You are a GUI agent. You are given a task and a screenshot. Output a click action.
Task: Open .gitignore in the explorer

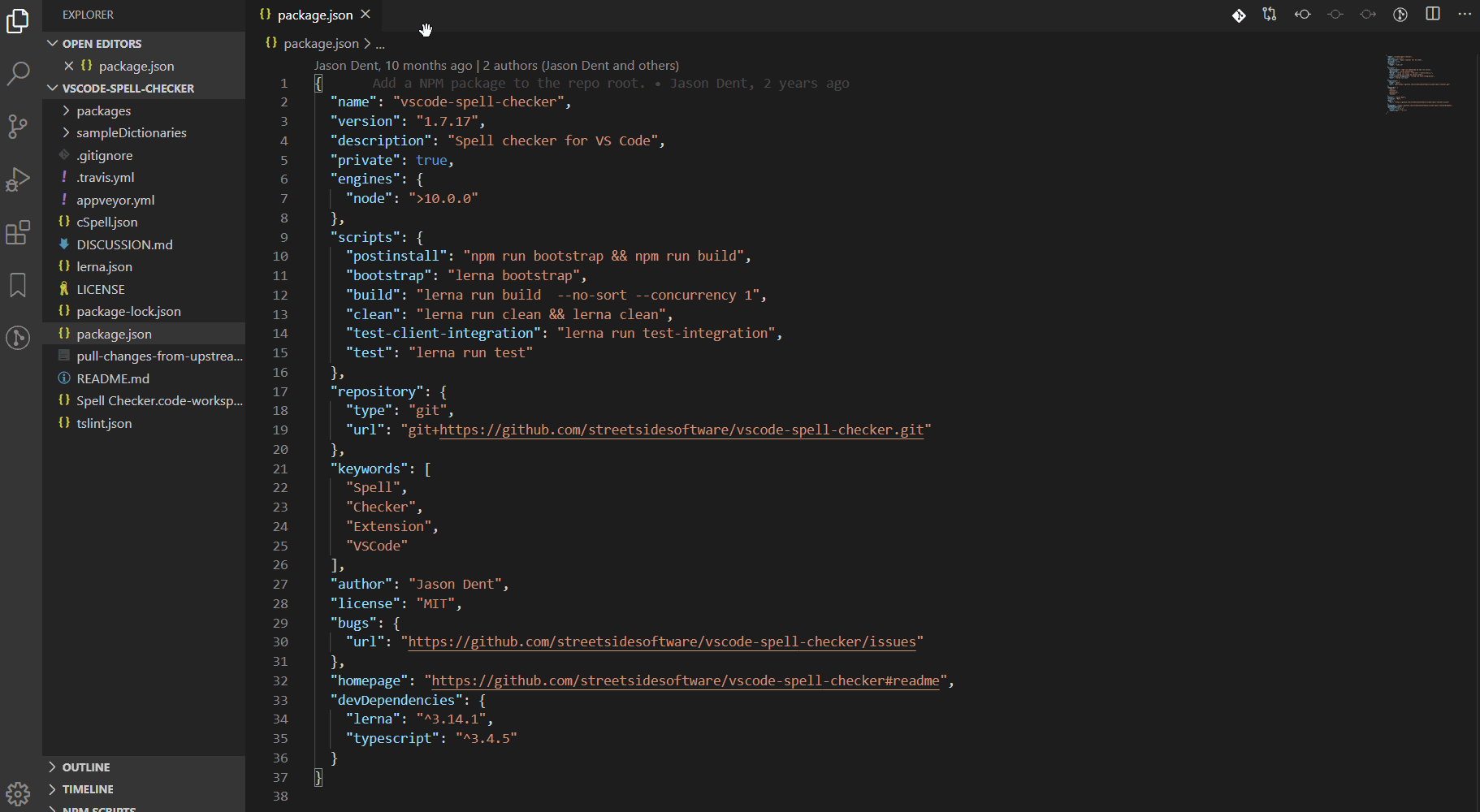point(144,155)
